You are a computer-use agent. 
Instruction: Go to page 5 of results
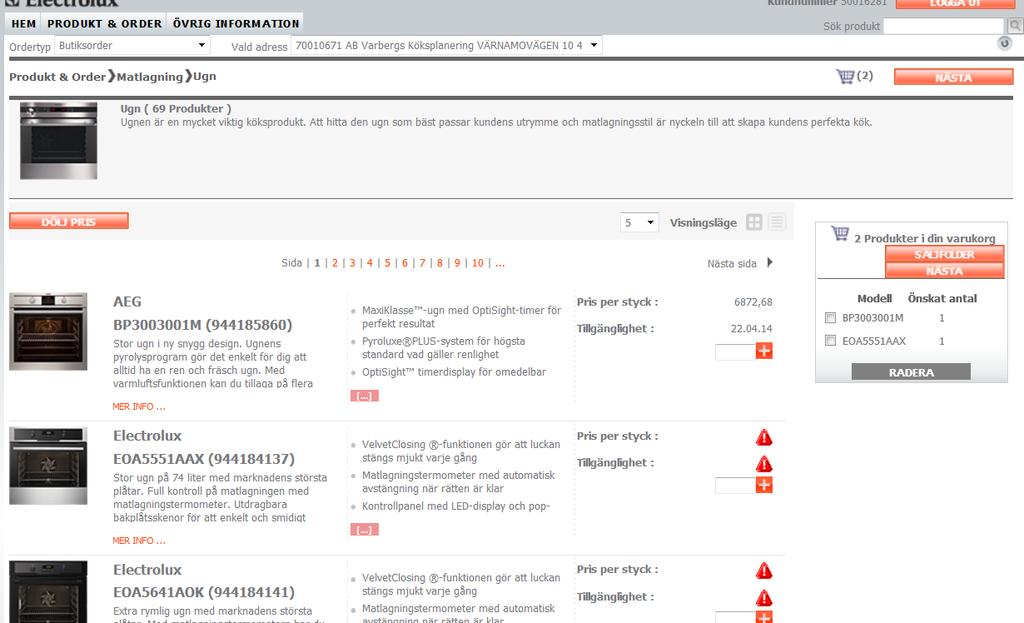pyautogui.click(x=387, y=263)
